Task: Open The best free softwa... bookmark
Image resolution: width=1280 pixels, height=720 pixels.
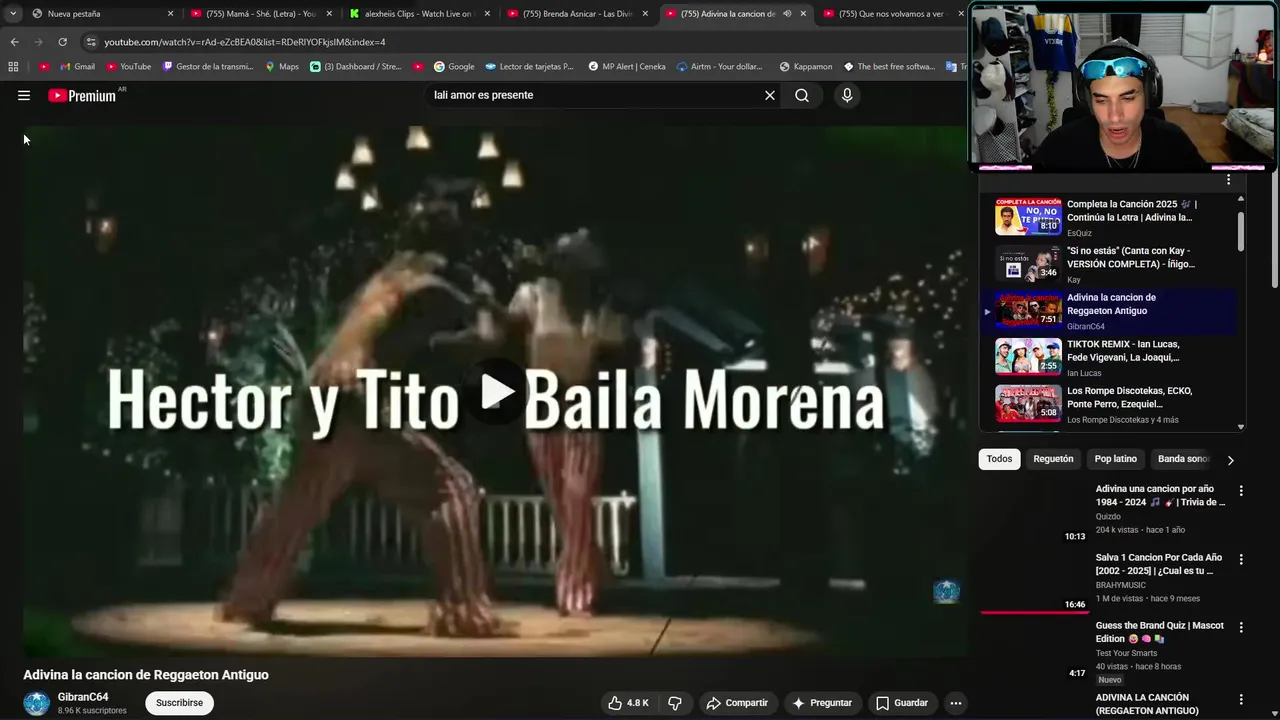Action: (x=890, y=67)
